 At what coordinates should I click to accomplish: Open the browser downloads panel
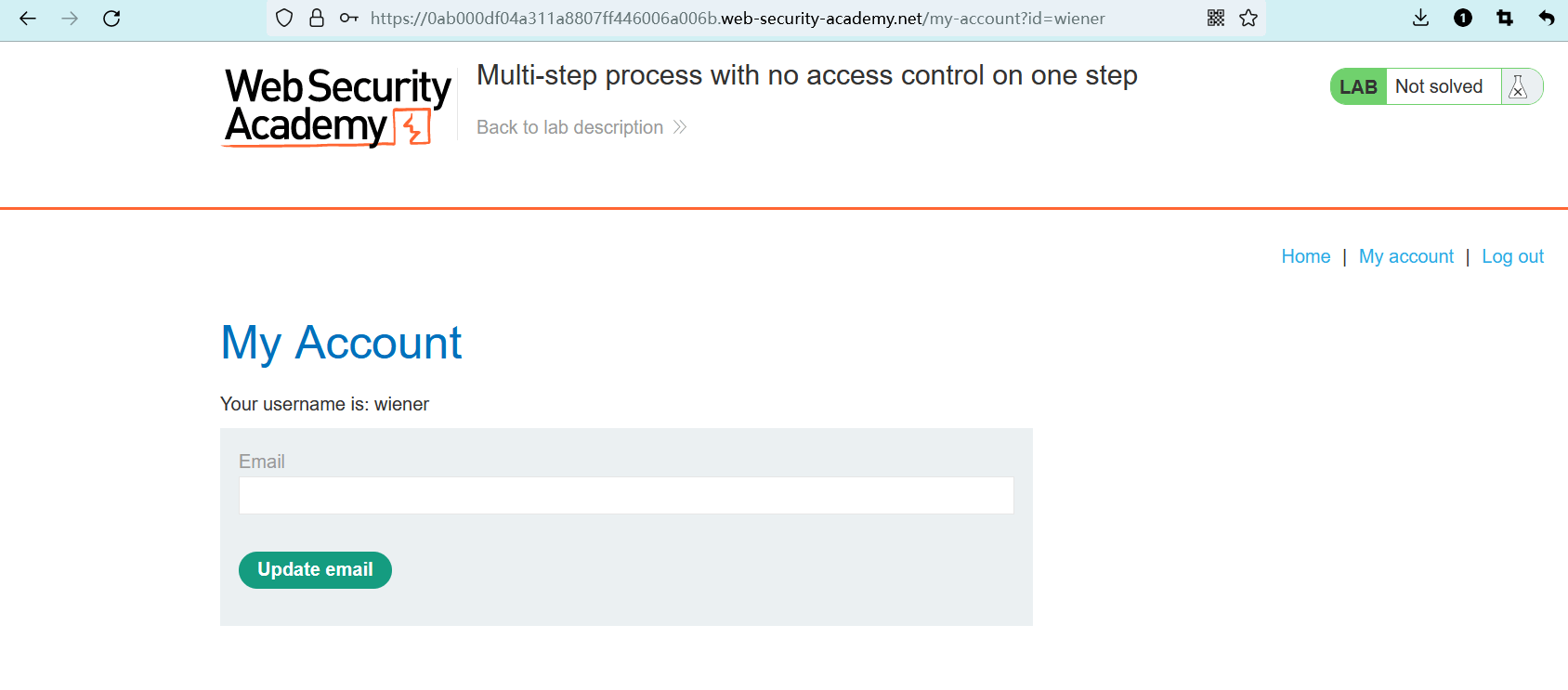1420,19
